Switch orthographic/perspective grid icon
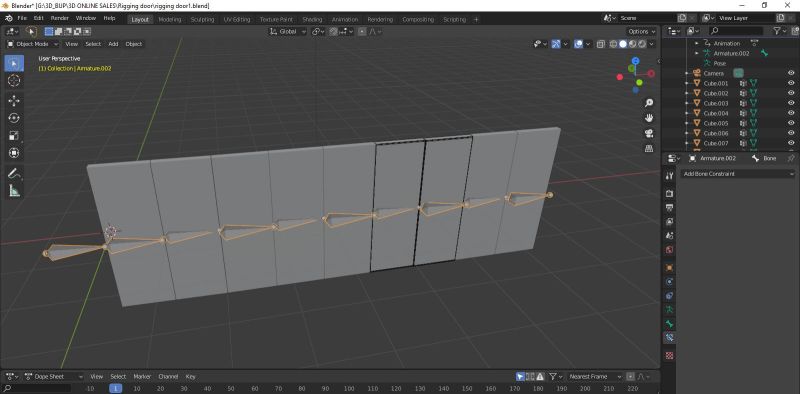800x394 pixels. tap(648, 148)
